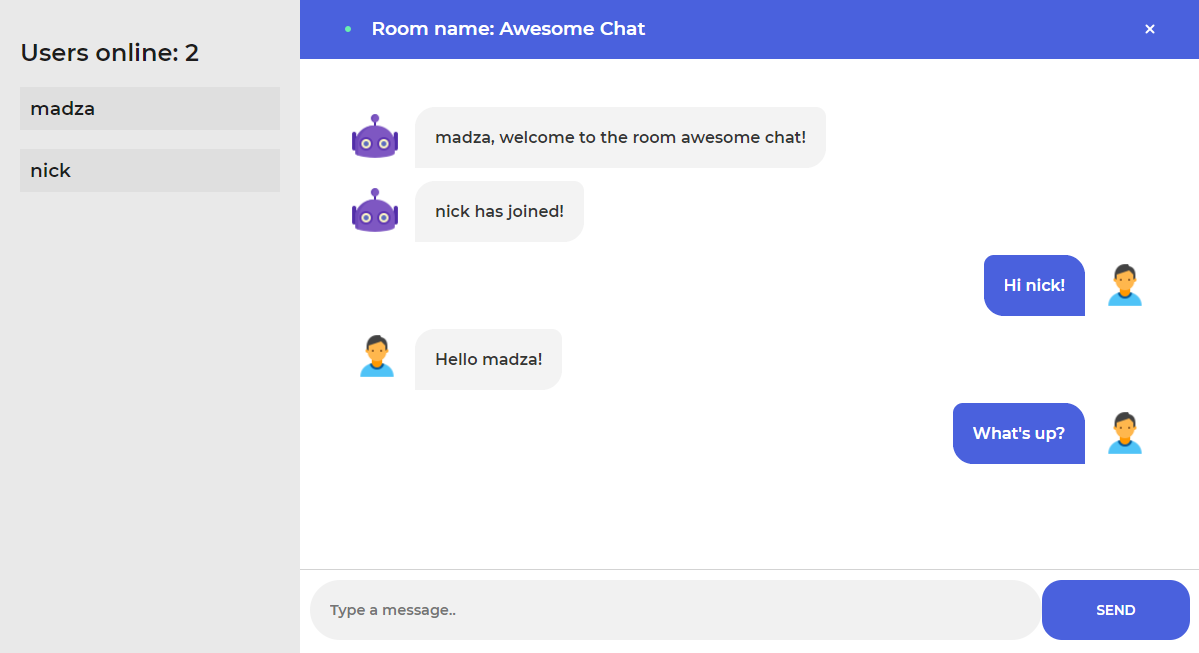Click the avatar next to 'Hello madza!'
Viewport: 1199px width, 653px height.
(375, 358)
